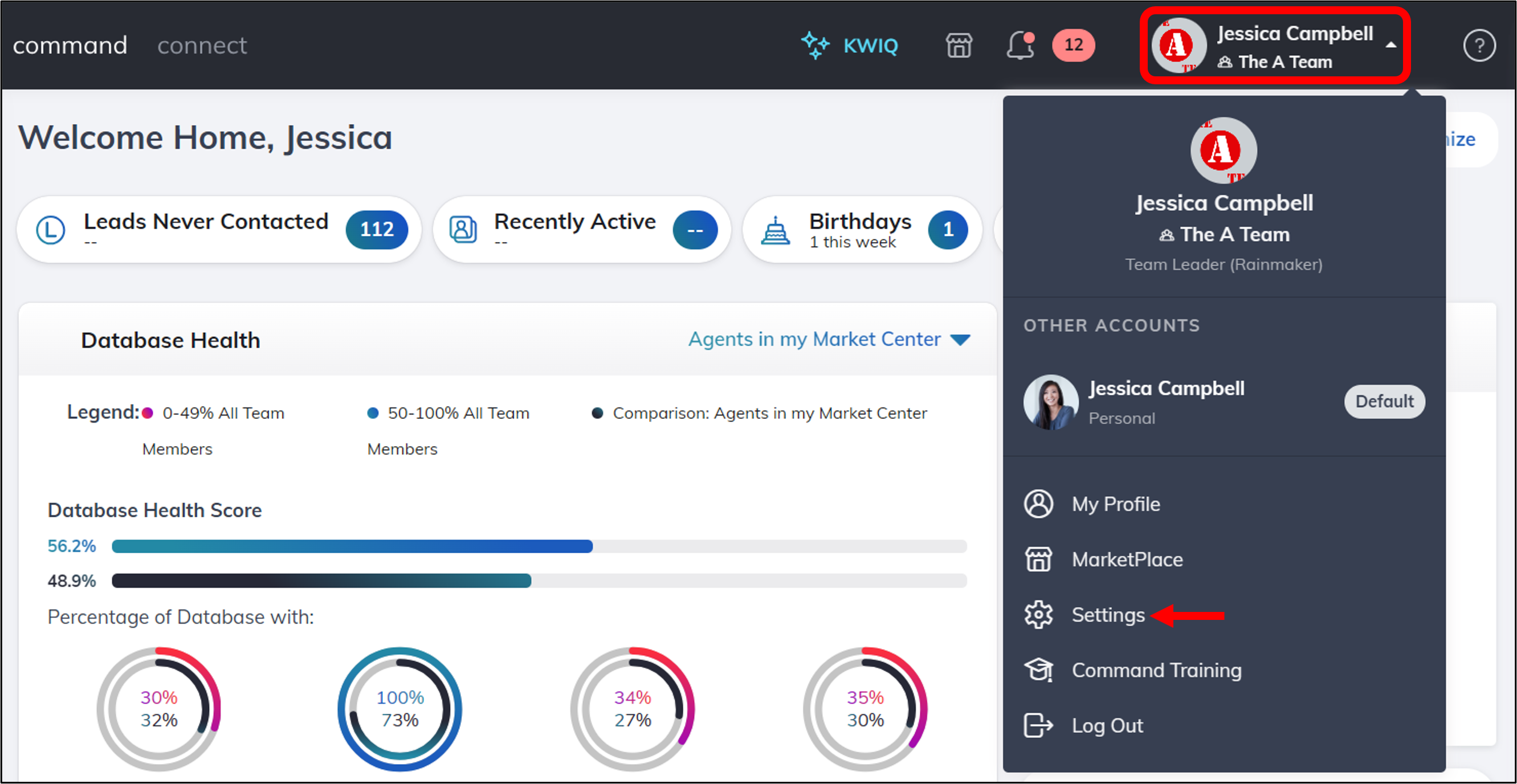Click the OTHER ACCOUNTS section label
This screenshot has height=784, width=1517.
1111,325
